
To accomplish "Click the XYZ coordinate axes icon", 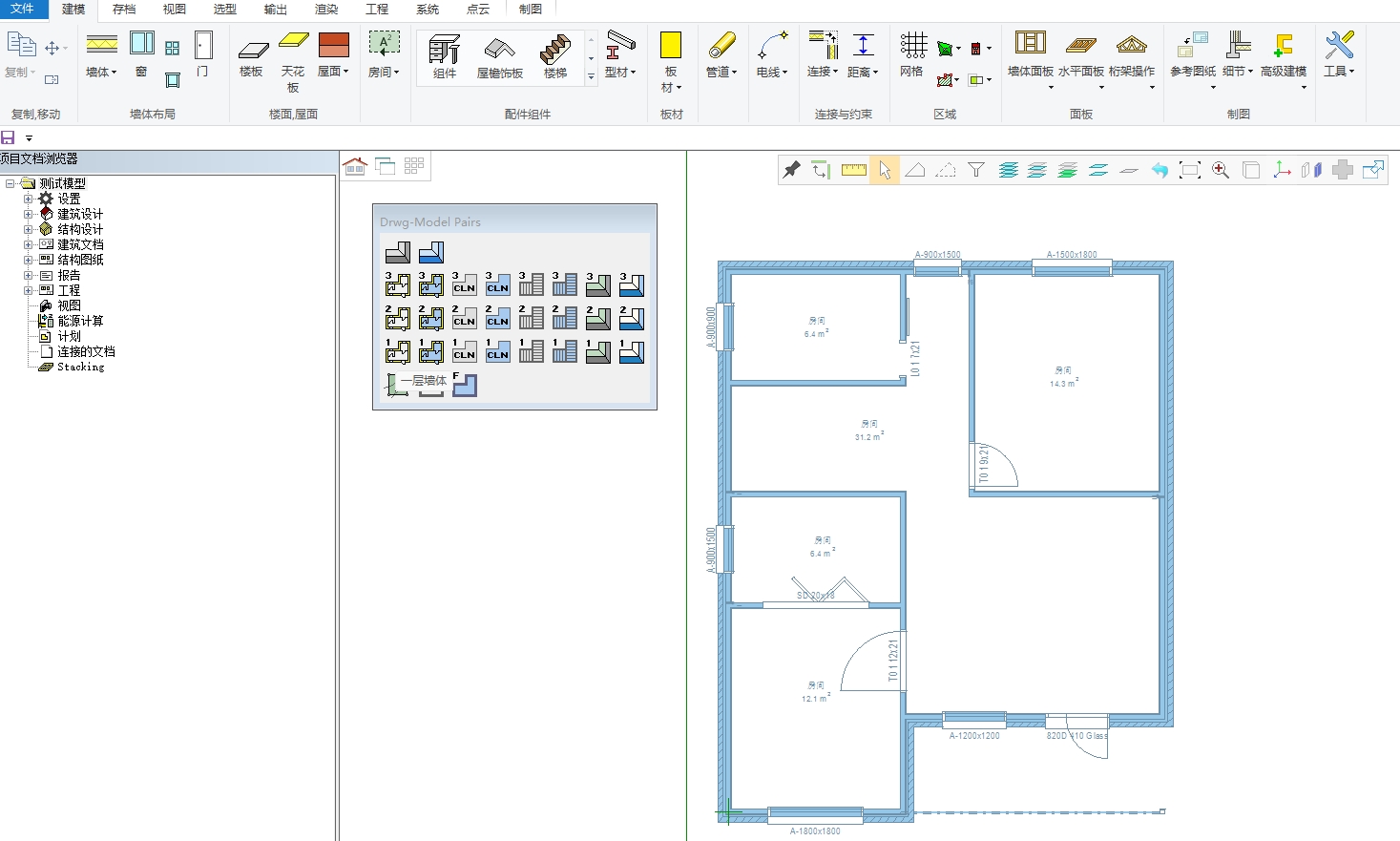I will pyautogui.click(x=1282, y=170).
